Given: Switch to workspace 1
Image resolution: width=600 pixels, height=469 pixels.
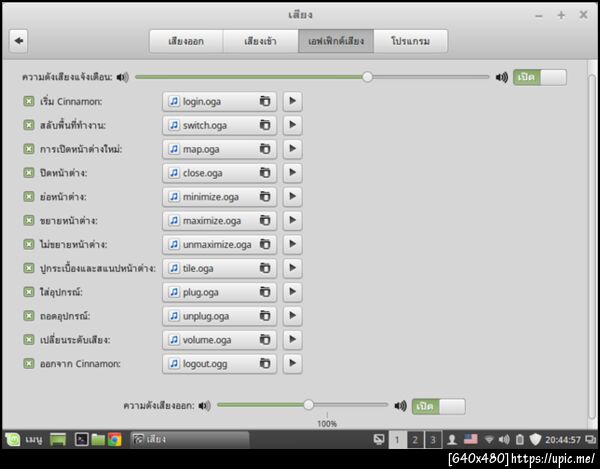Looking at the screenshot, I should point(397,440).
